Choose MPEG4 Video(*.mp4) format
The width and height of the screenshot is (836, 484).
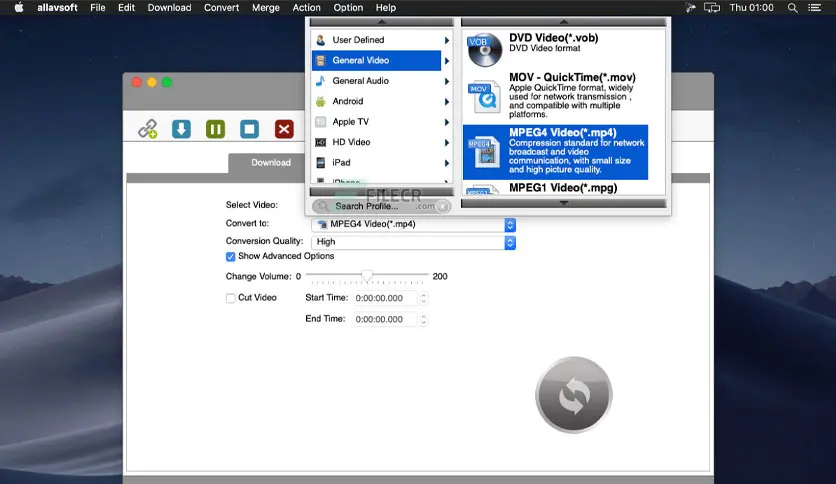pos(556,152)
